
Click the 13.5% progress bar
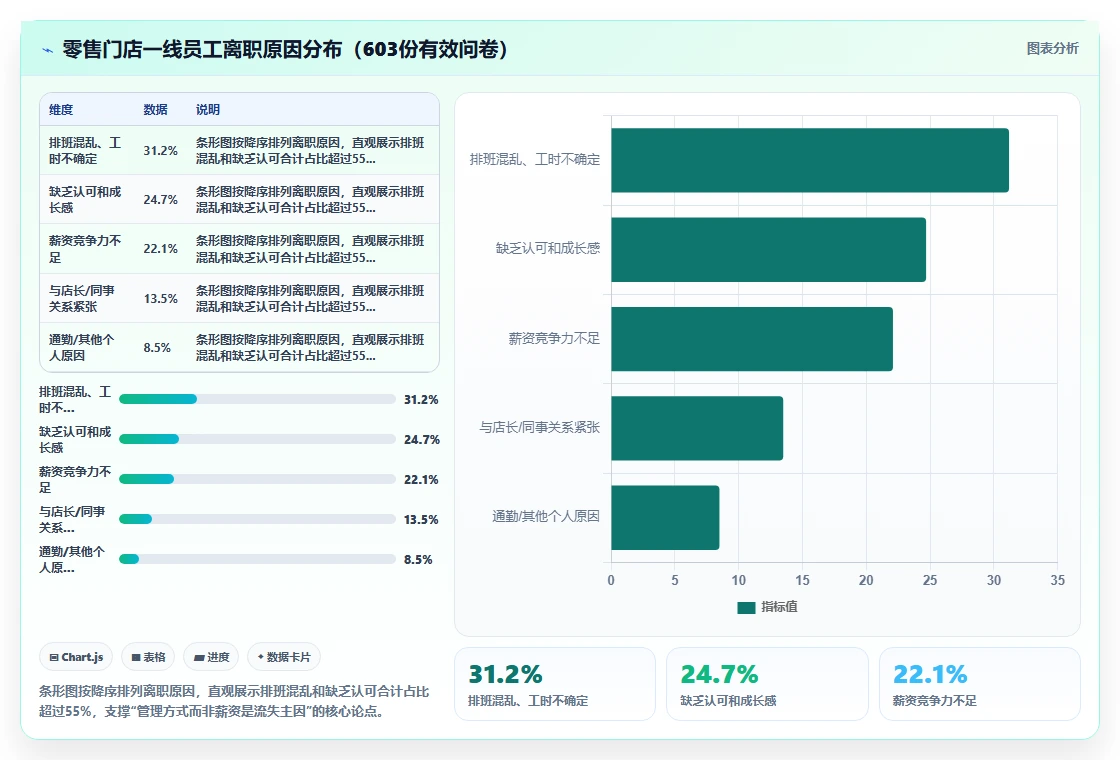point(257,519)
